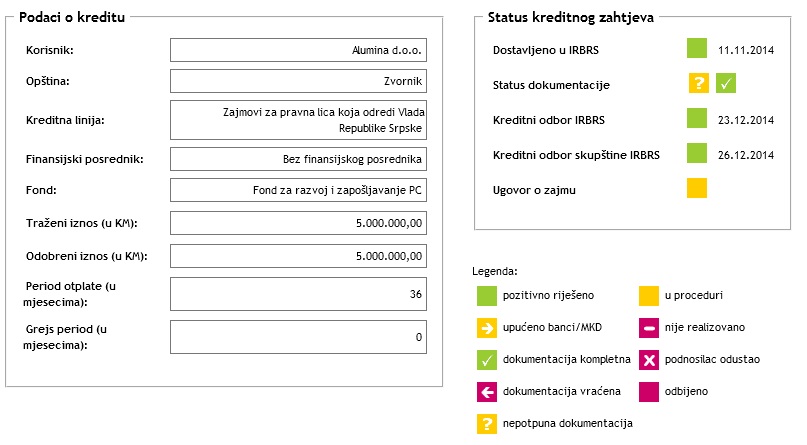Screen dimensions: 807x445
Task: Click the yellow square for Ugovor o zajmu
Action: (697, 188)
